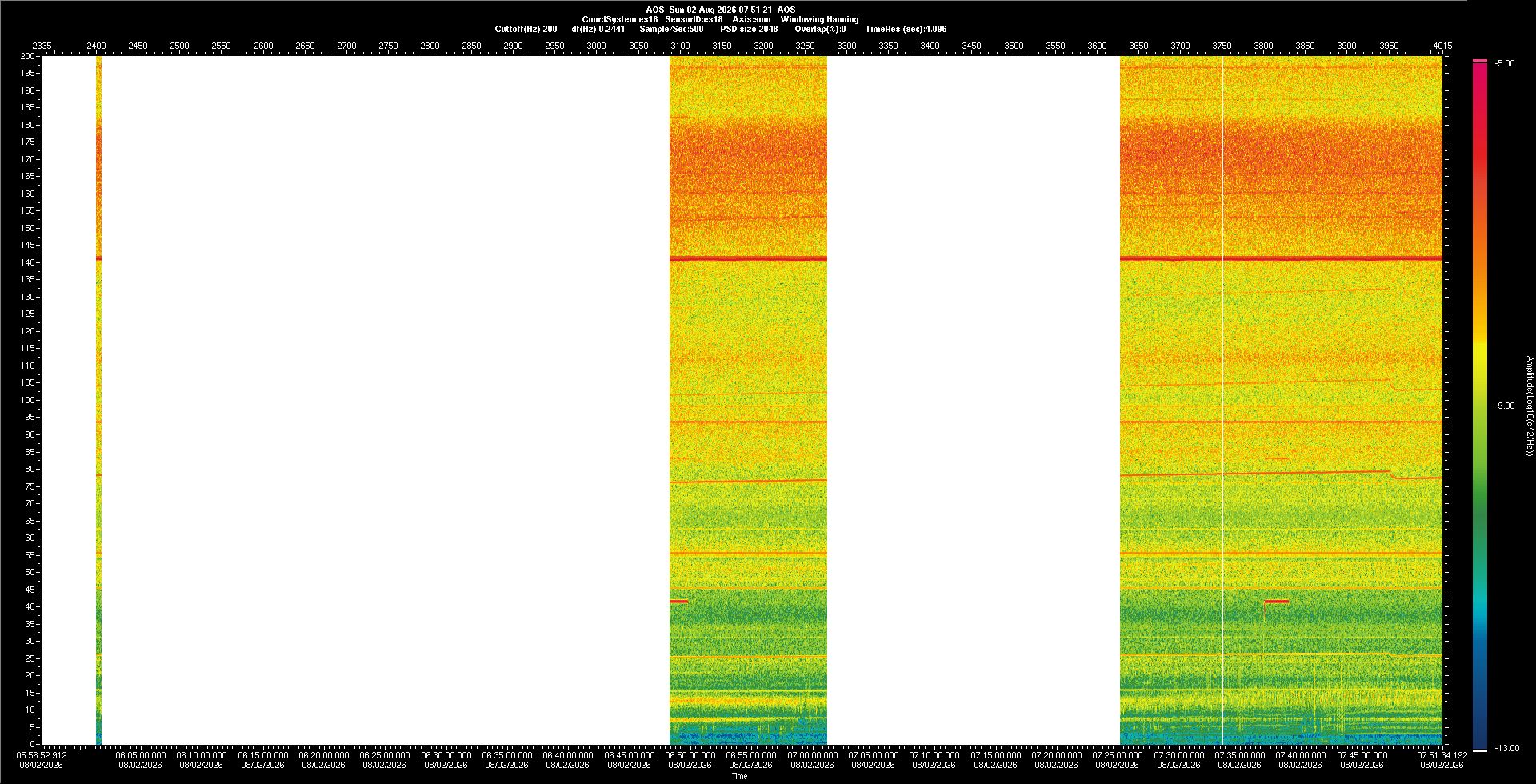Click the '07:35:00.000' time axis label
This screenshot has height=784, width=1536.
click(1239, 754)
